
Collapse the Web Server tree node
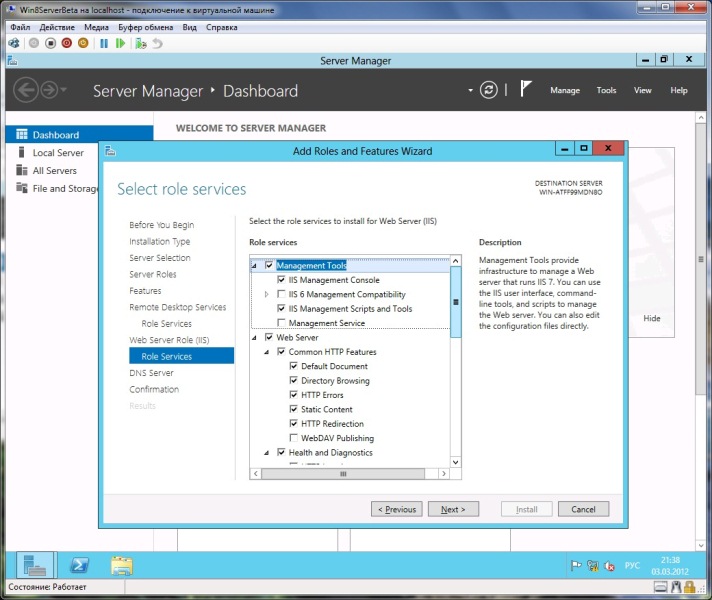(x=254, y=338)
